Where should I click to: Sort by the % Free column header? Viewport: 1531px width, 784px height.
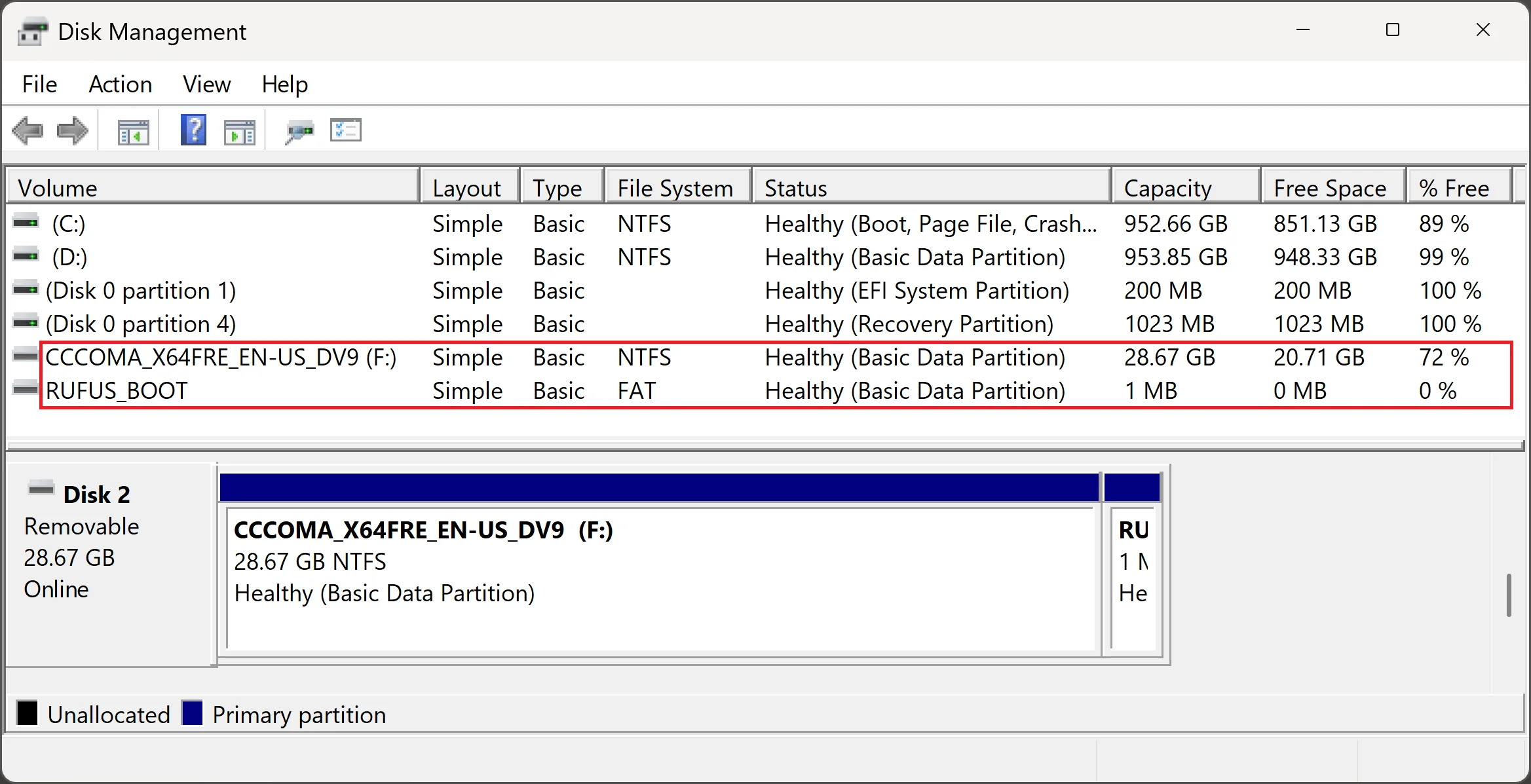1460,187
